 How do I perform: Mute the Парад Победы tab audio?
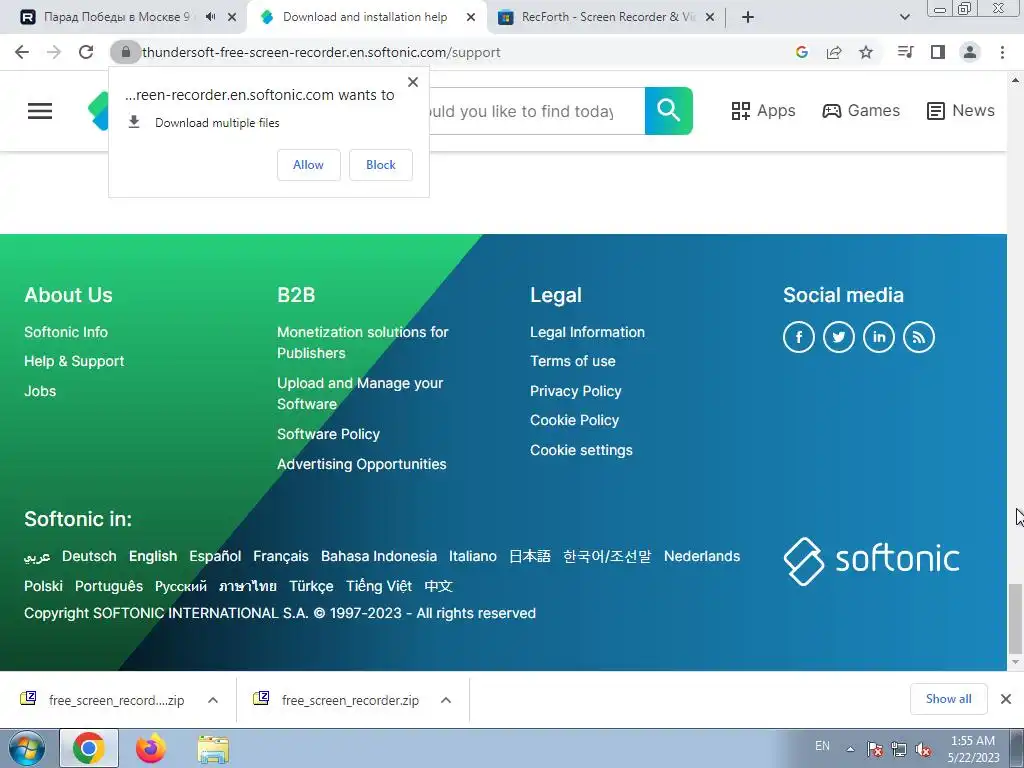210,17
